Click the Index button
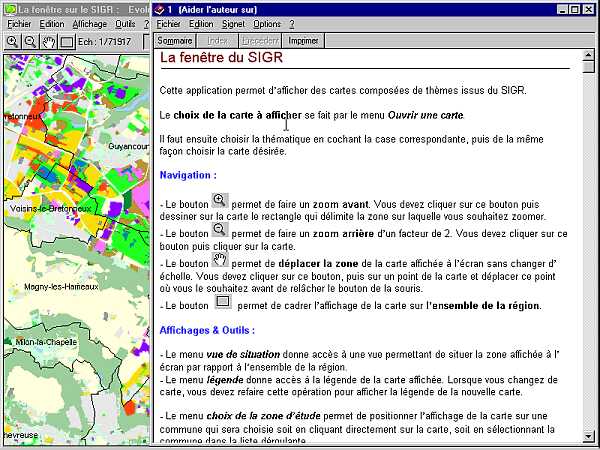This screenshot has width=600, height=450. (217, 41)
